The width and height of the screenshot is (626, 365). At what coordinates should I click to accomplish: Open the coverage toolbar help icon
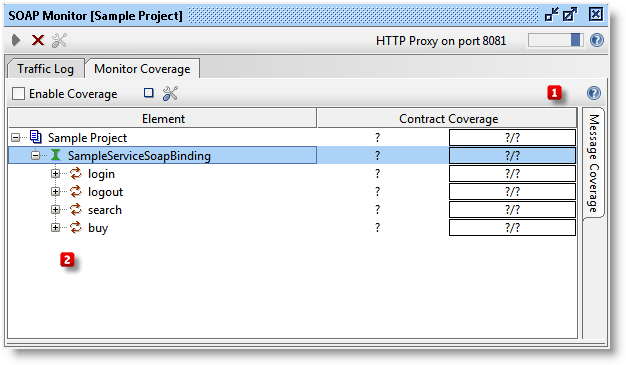point(594,93)
